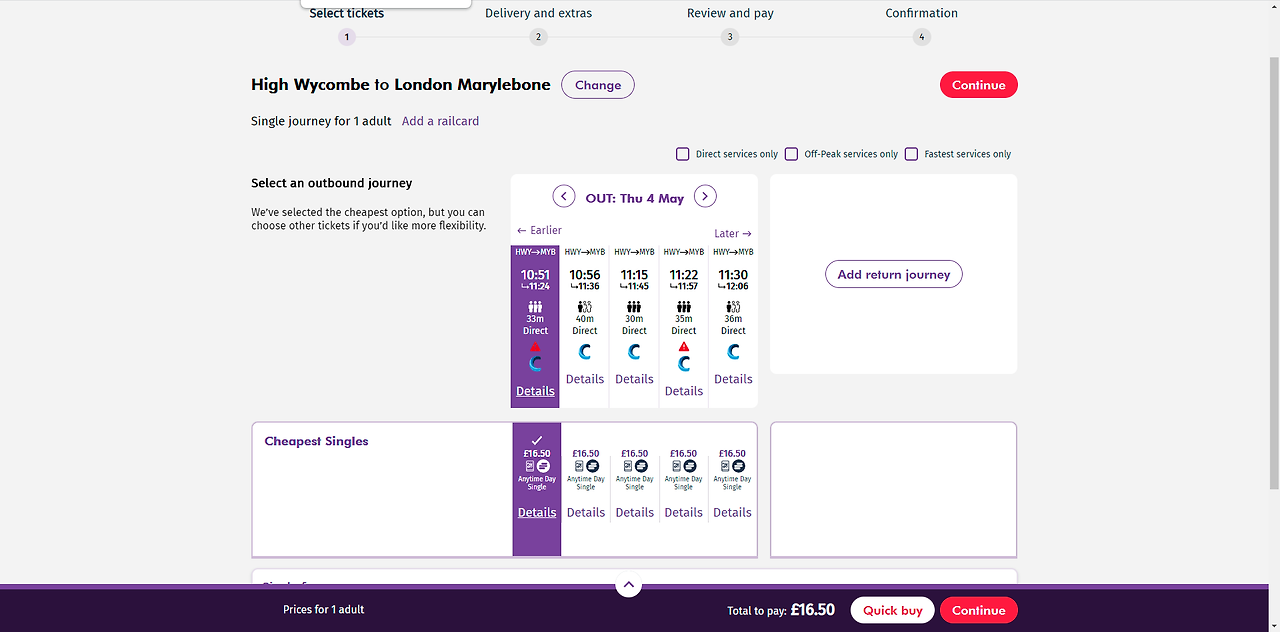The width and height of the screenshot is (1280, 632).
Task: Click seat availability icon on 11:22 train
Action: (x=684, y=307)
